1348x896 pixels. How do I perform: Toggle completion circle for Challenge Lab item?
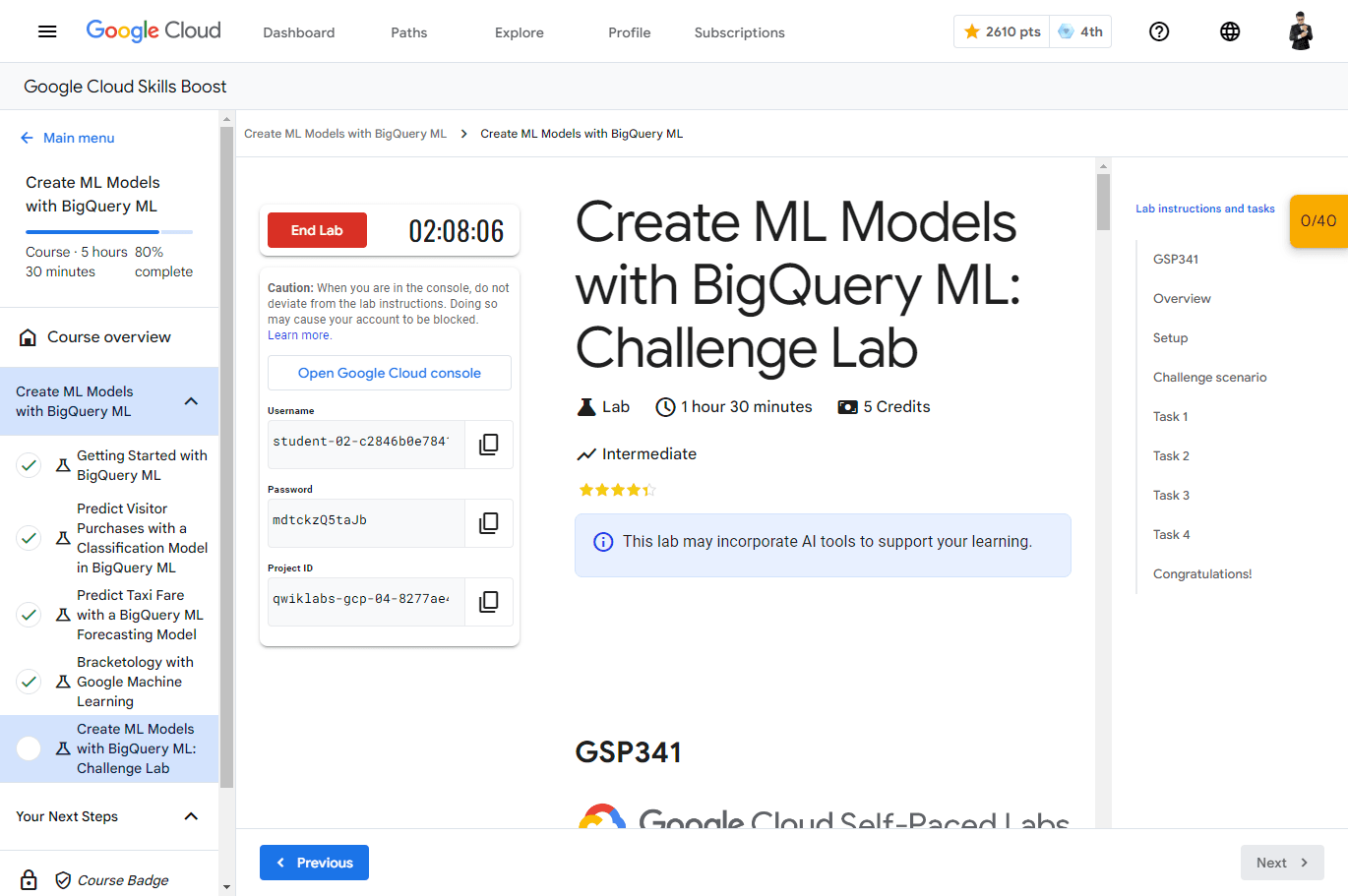pyautogui.click(x=30, y=748)
